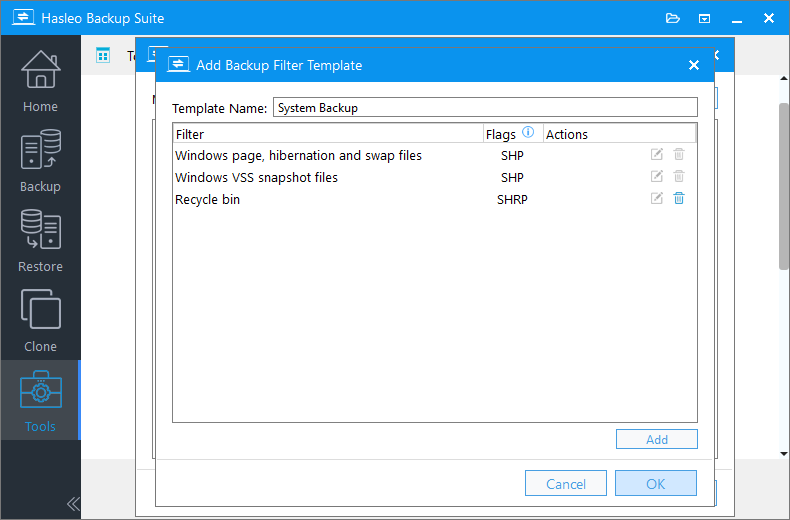Screen dimensions: 790x520
Task: Click the open folder icon in title bar
Action: coord(673,19)
